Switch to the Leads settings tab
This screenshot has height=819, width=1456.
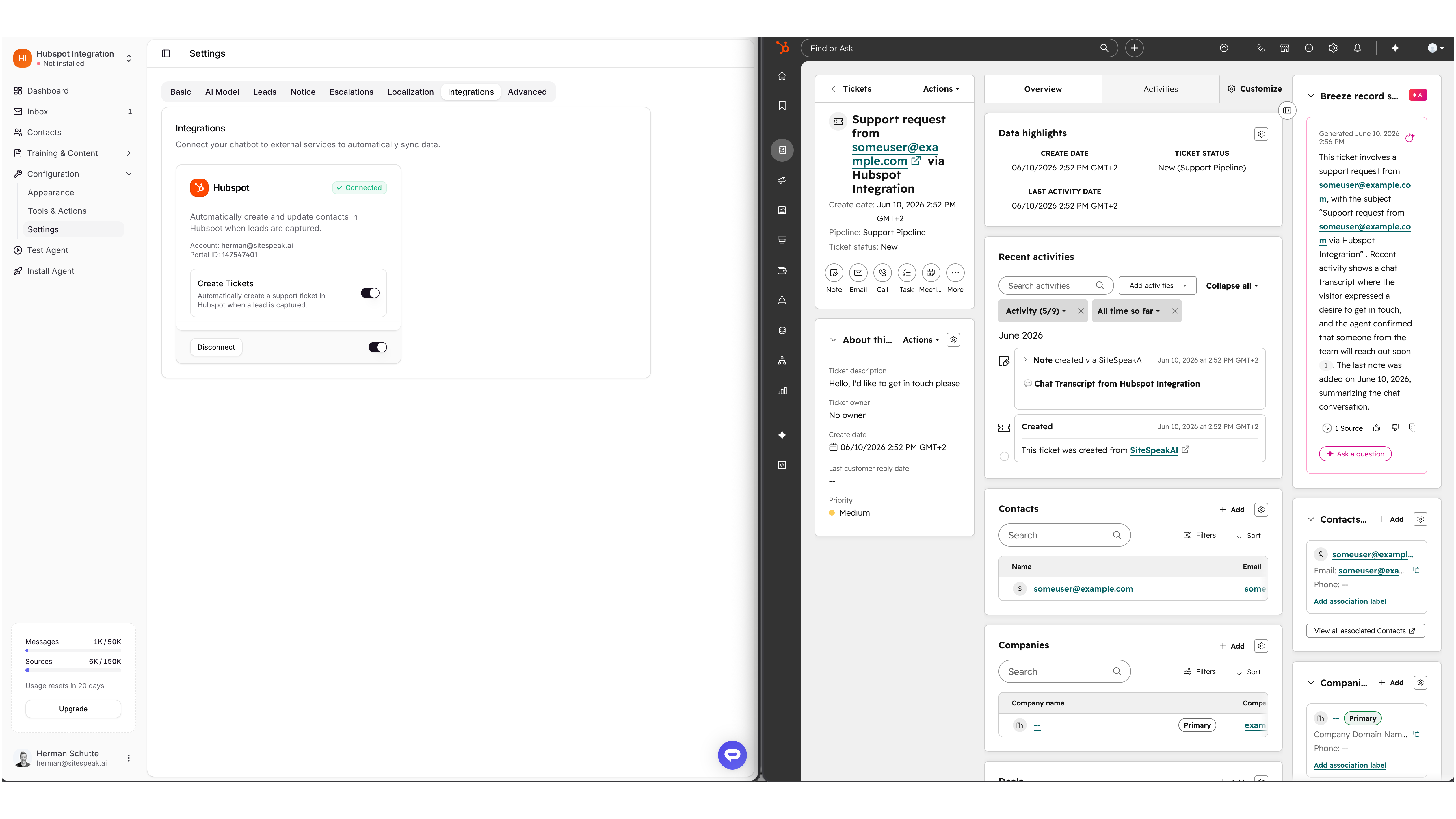265,92
